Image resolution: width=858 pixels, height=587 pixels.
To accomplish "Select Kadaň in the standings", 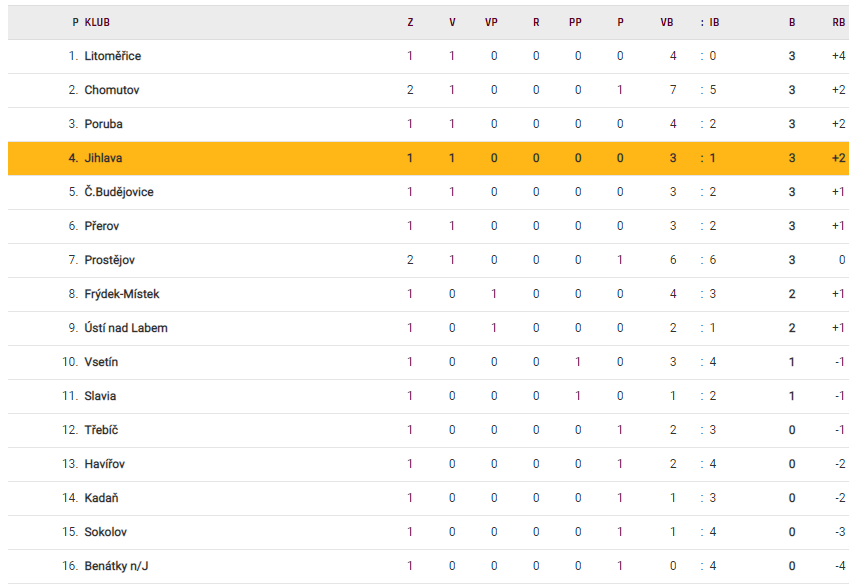I will pos(101,498).
